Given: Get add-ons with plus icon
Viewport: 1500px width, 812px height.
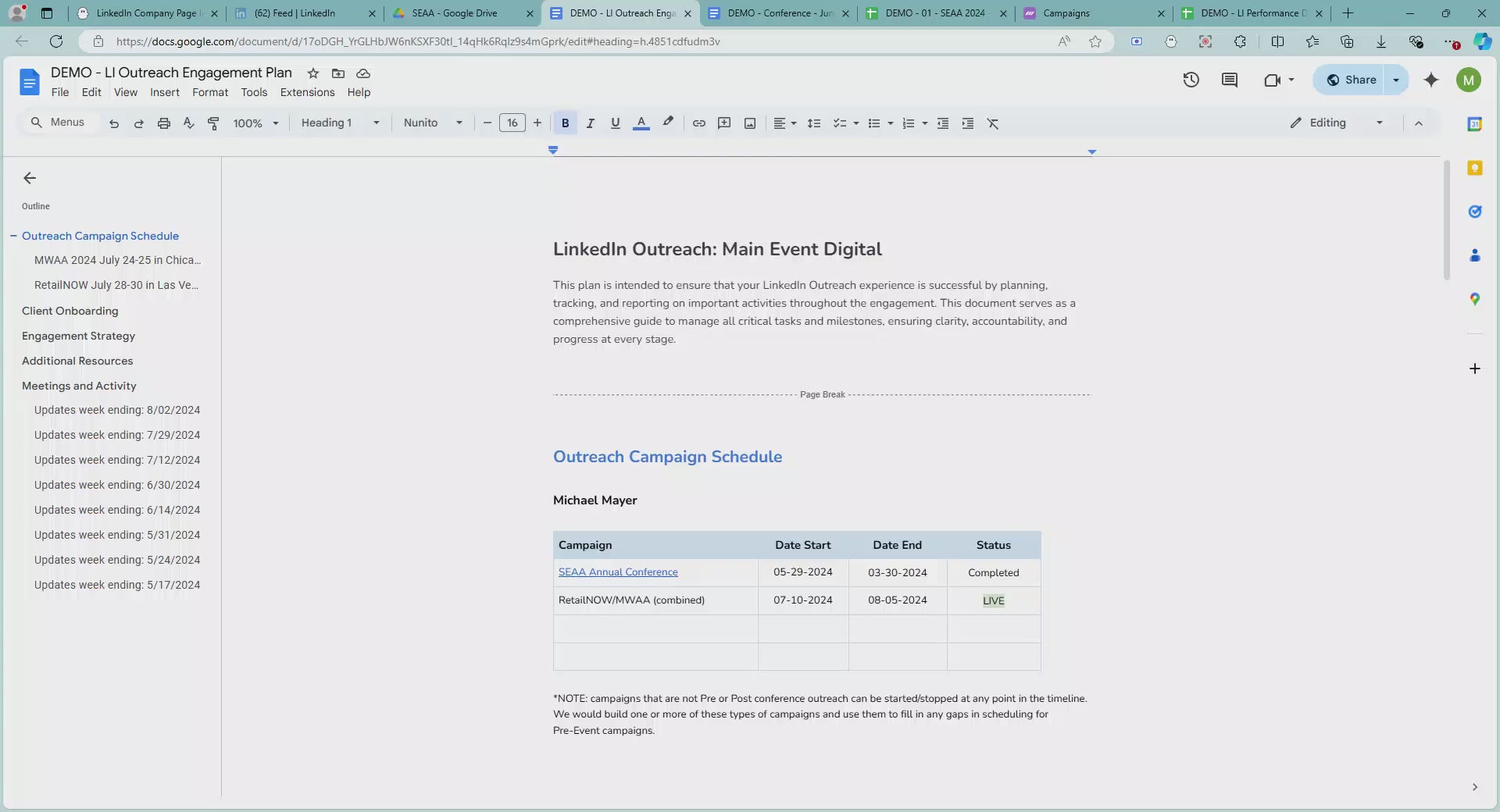Looking at the screenshot, I should click(1475, 369).
